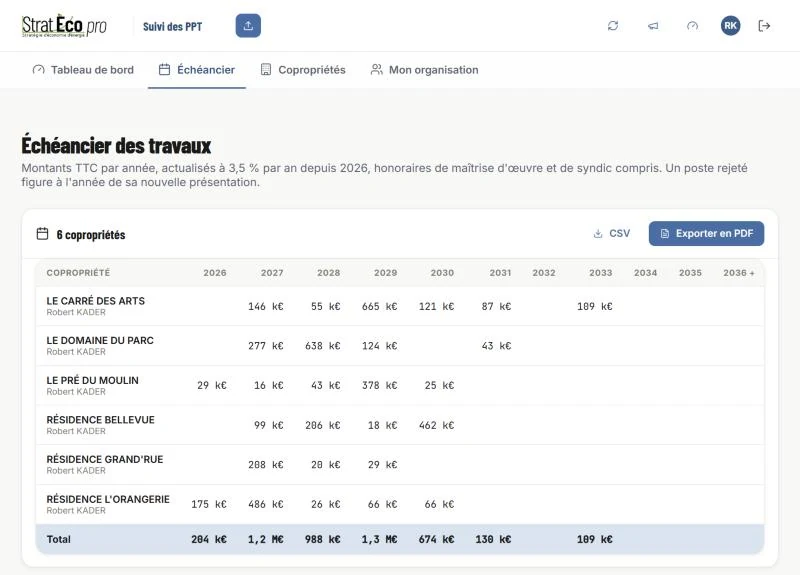Click the blue upload button
Image resolution: width=800 pixels, height=575 pixels.
click(x=248, y=26)
